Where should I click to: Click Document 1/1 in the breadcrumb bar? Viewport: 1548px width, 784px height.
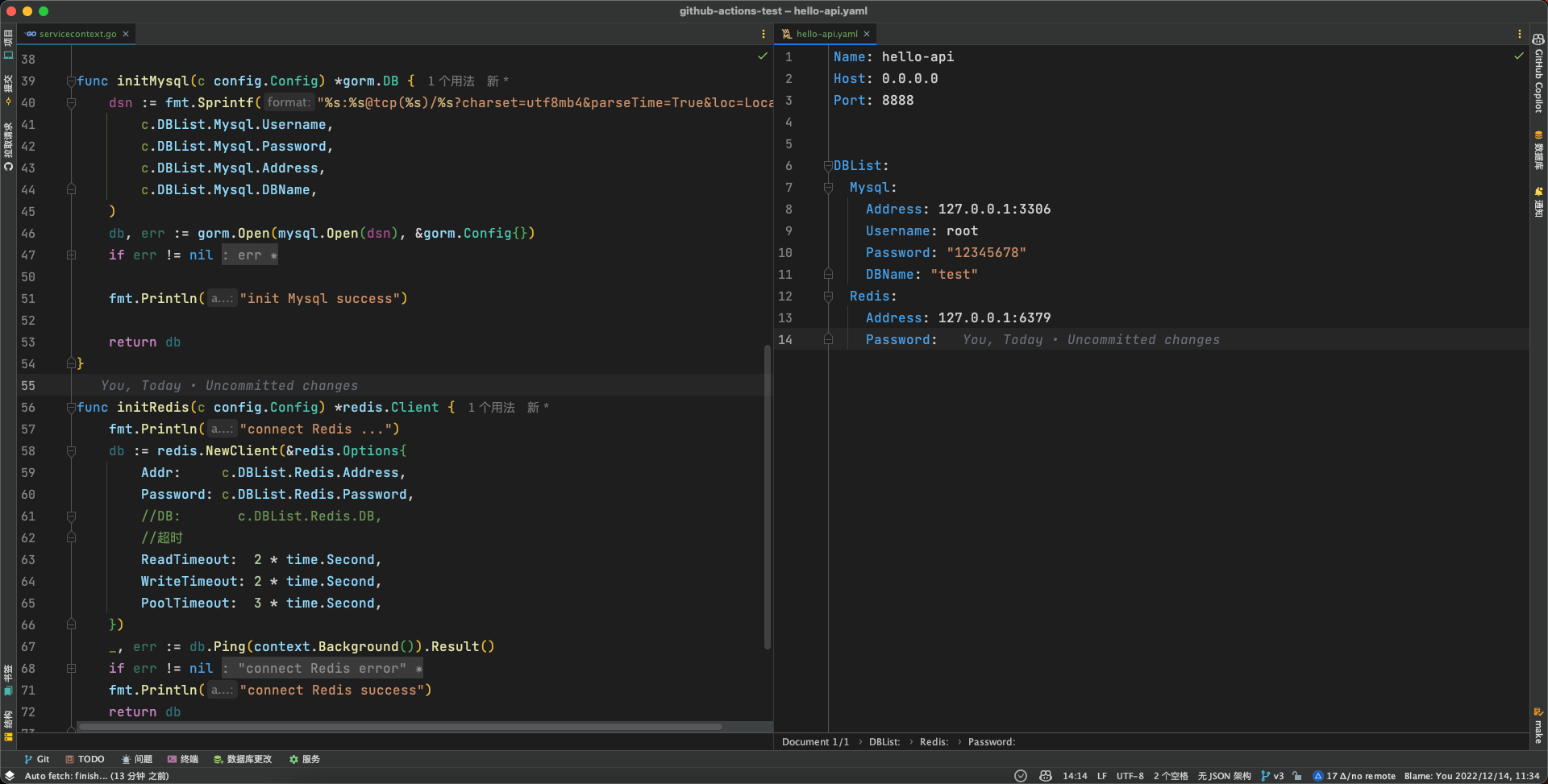point(815,742)
